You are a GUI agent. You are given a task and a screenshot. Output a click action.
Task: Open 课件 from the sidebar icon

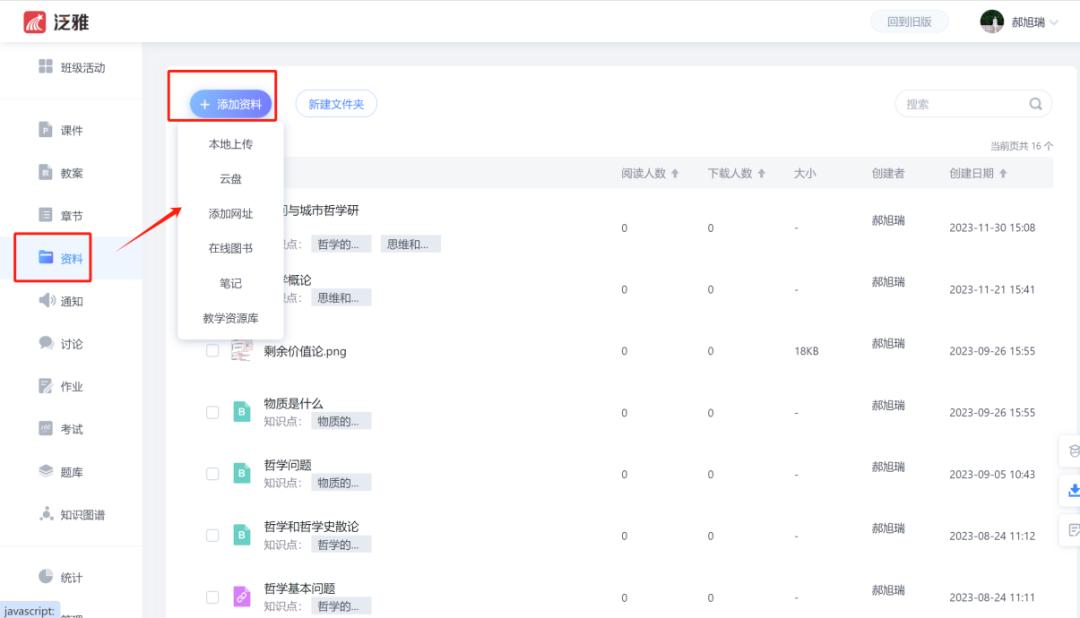pyautogui.click(x=45, y=130)
